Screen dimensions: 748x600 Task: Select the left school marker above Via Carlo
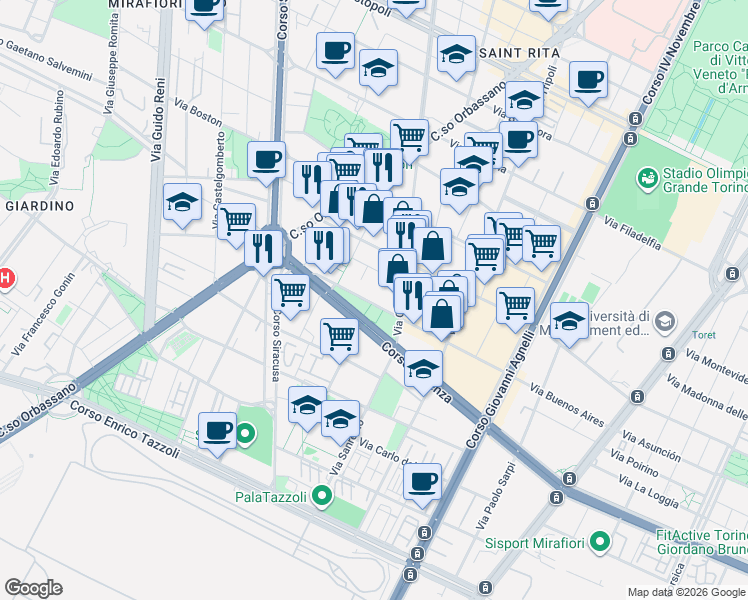coord(307,409)
